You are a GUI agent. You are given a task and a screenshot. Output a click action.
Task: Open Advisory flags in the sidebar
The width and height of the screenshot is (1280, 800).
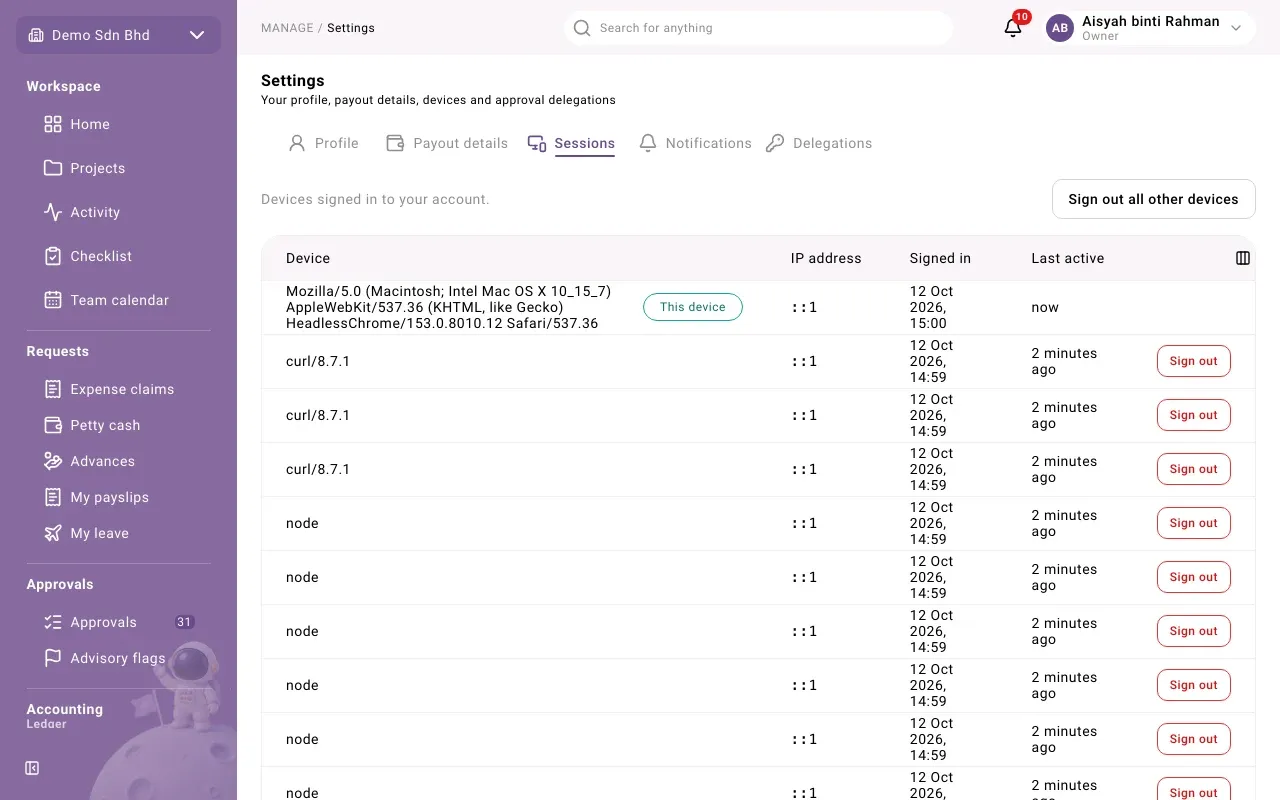pos(119,658)
